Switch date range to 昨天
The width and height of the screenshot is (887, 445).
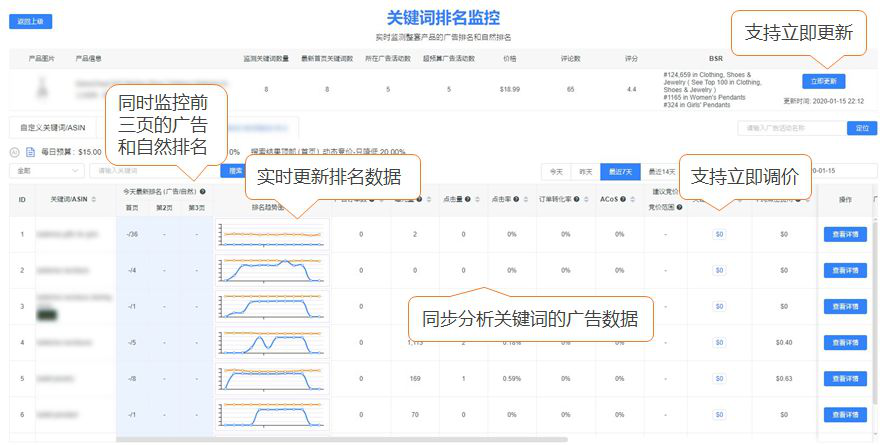(x=585, y=171)
